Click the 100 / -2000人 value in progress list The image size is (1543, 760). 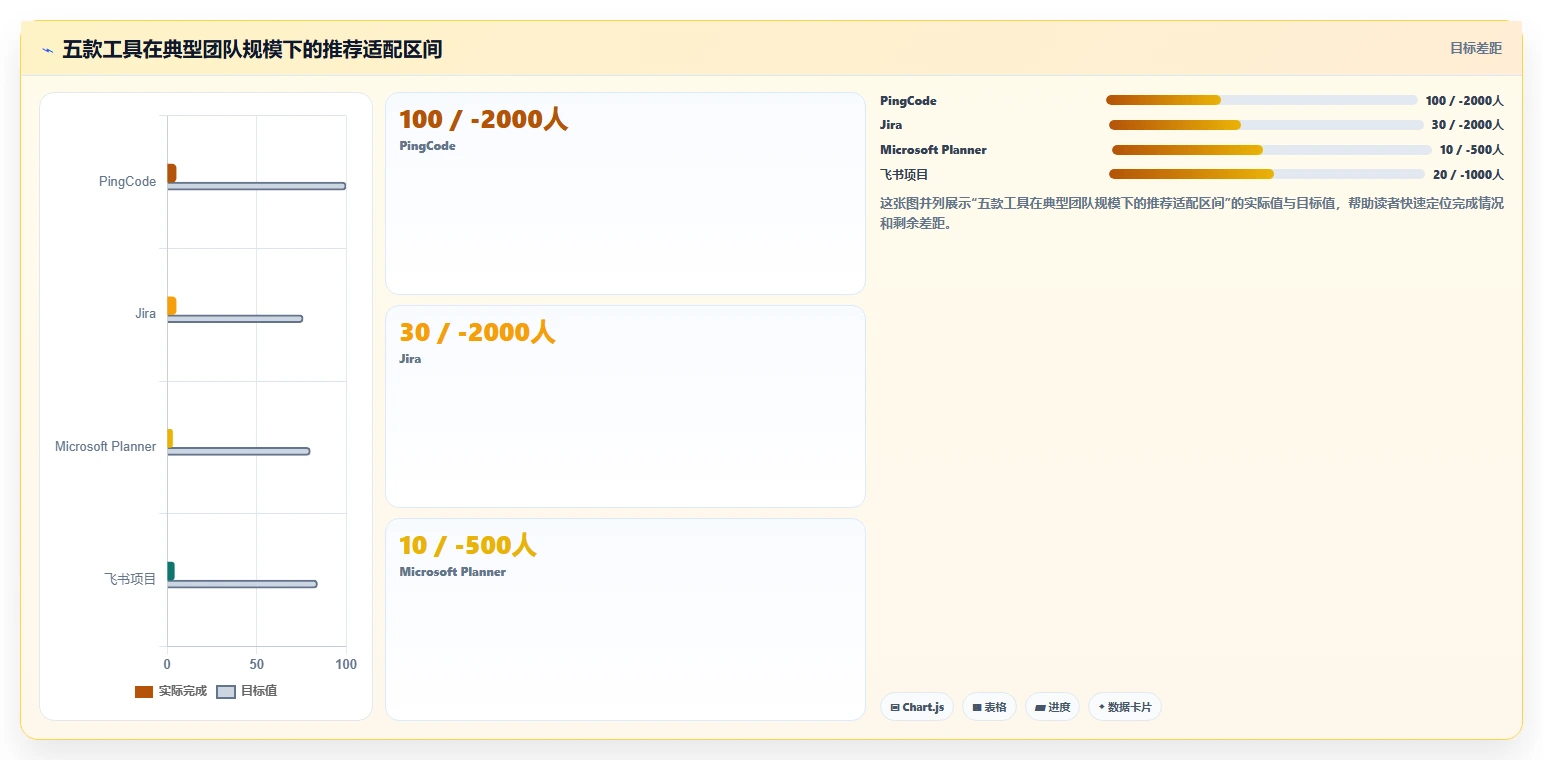tap(1465, 101)
